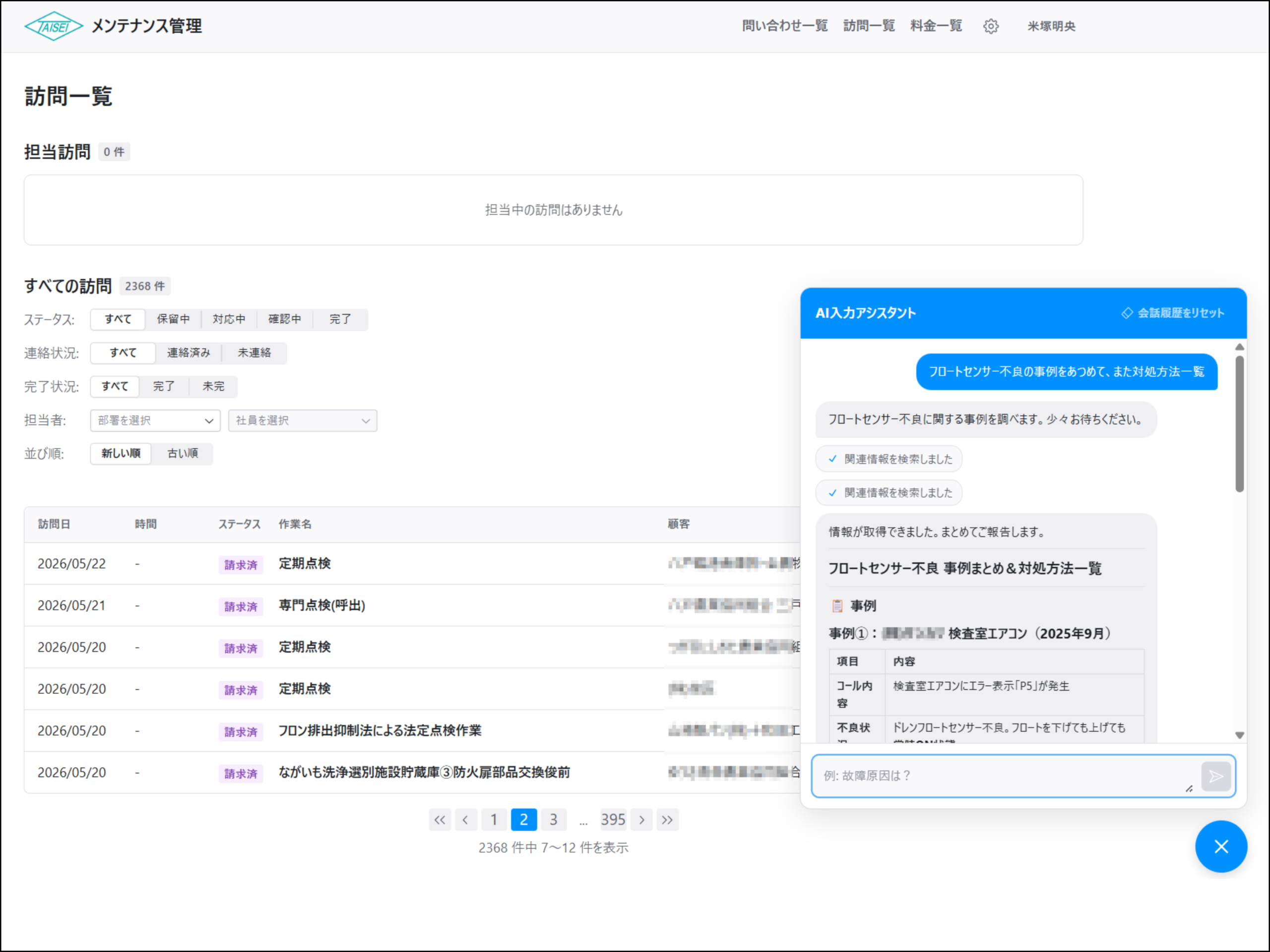Jump to the last page of visits
1270x952 pixels.
(x=667, y=820)
